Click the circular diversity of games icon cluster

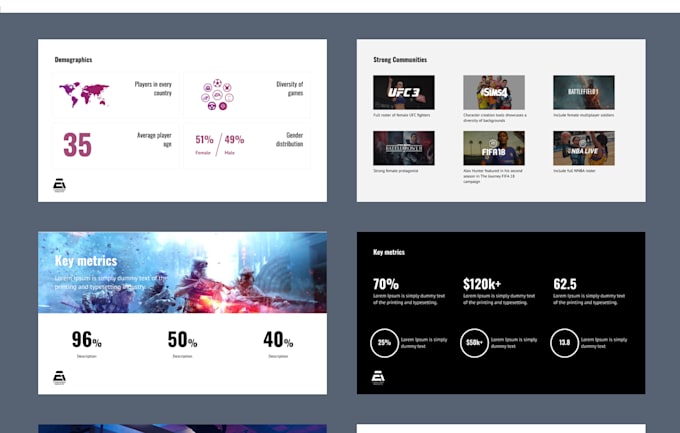pyautogui.click(x=217, y=95)
